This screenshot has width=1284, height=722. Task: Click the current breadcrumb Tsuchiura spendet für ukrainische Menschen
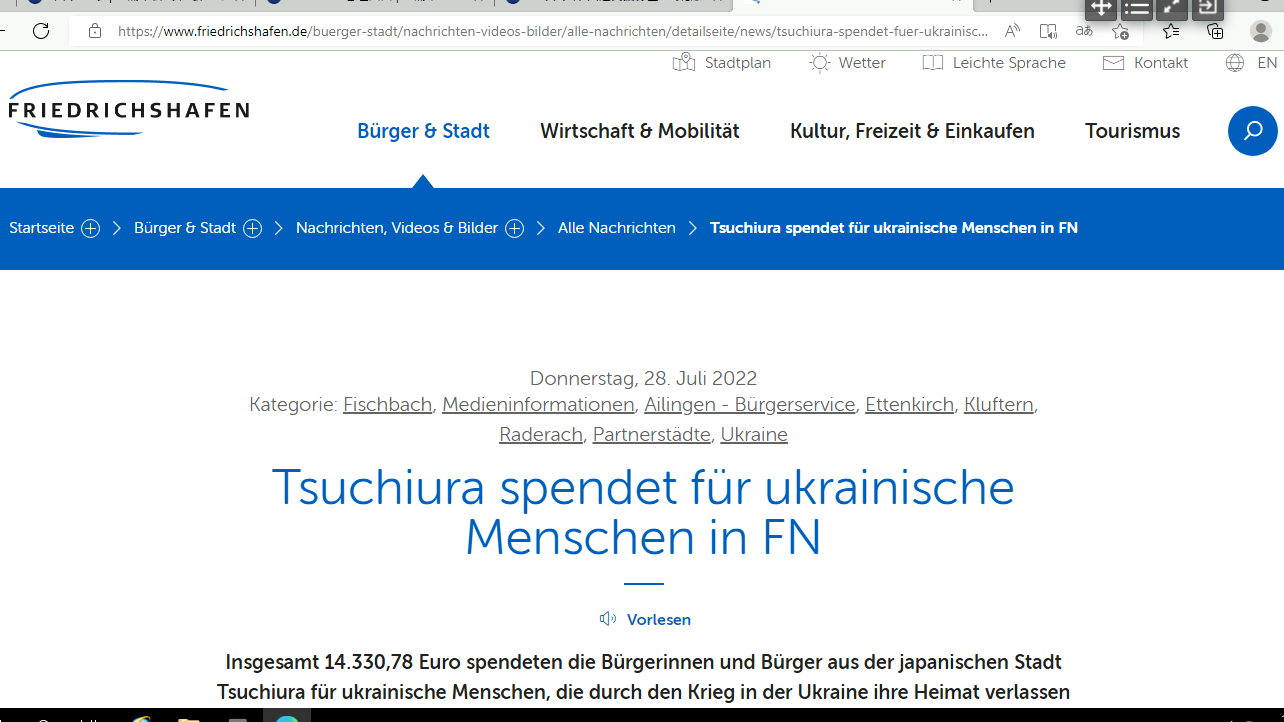pyautogui.click(x=894, y=228)
